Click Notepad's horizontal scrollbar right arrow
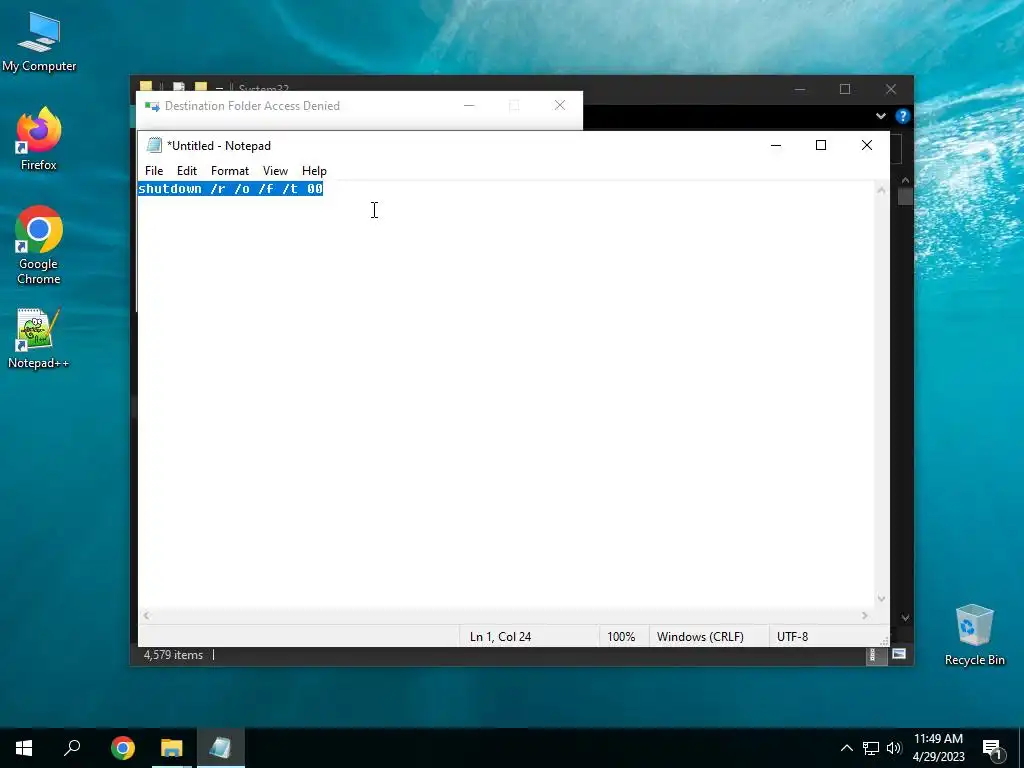This screenshot has height=768, width=1024. tap(865, 615)
